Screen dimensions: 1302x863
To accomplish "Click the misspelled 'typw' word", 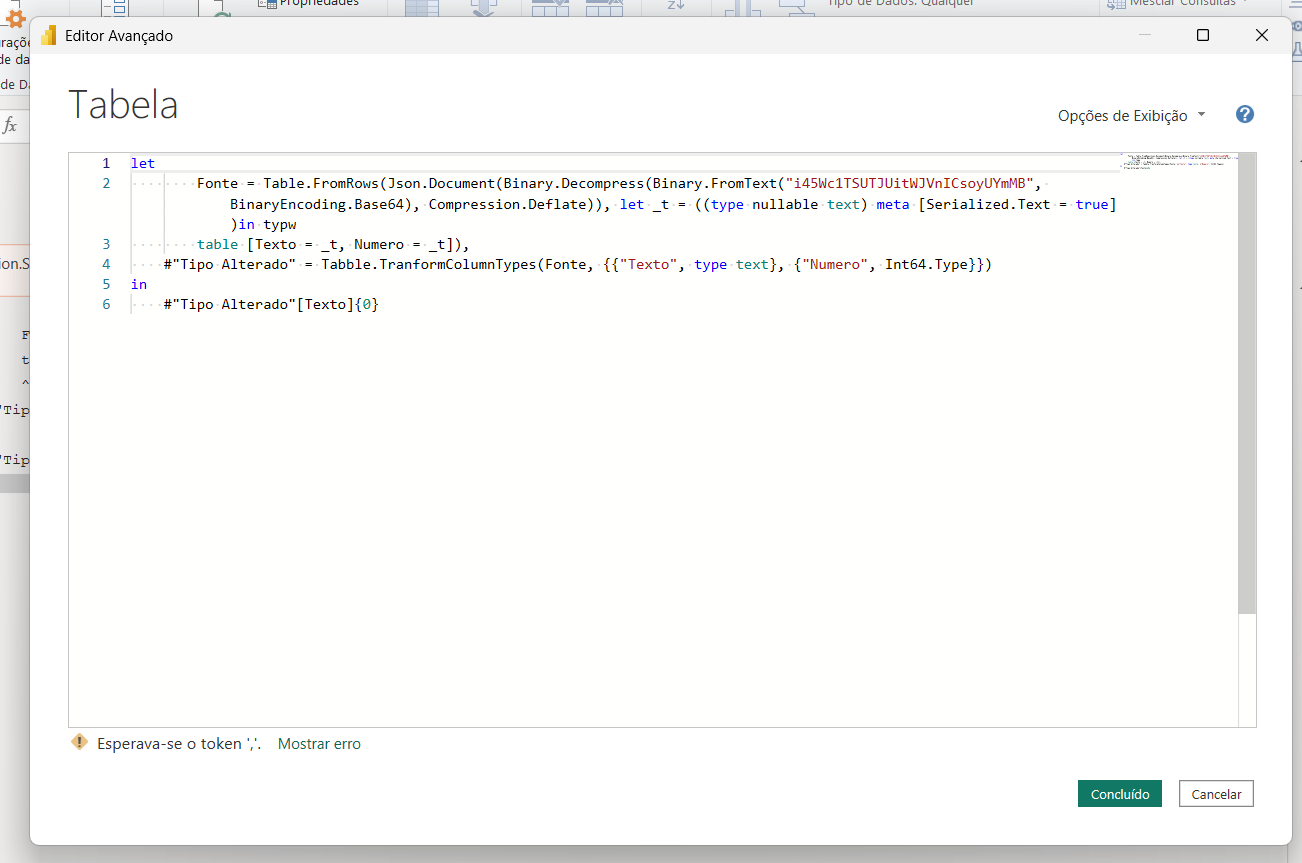I will [x=280, y=224].
